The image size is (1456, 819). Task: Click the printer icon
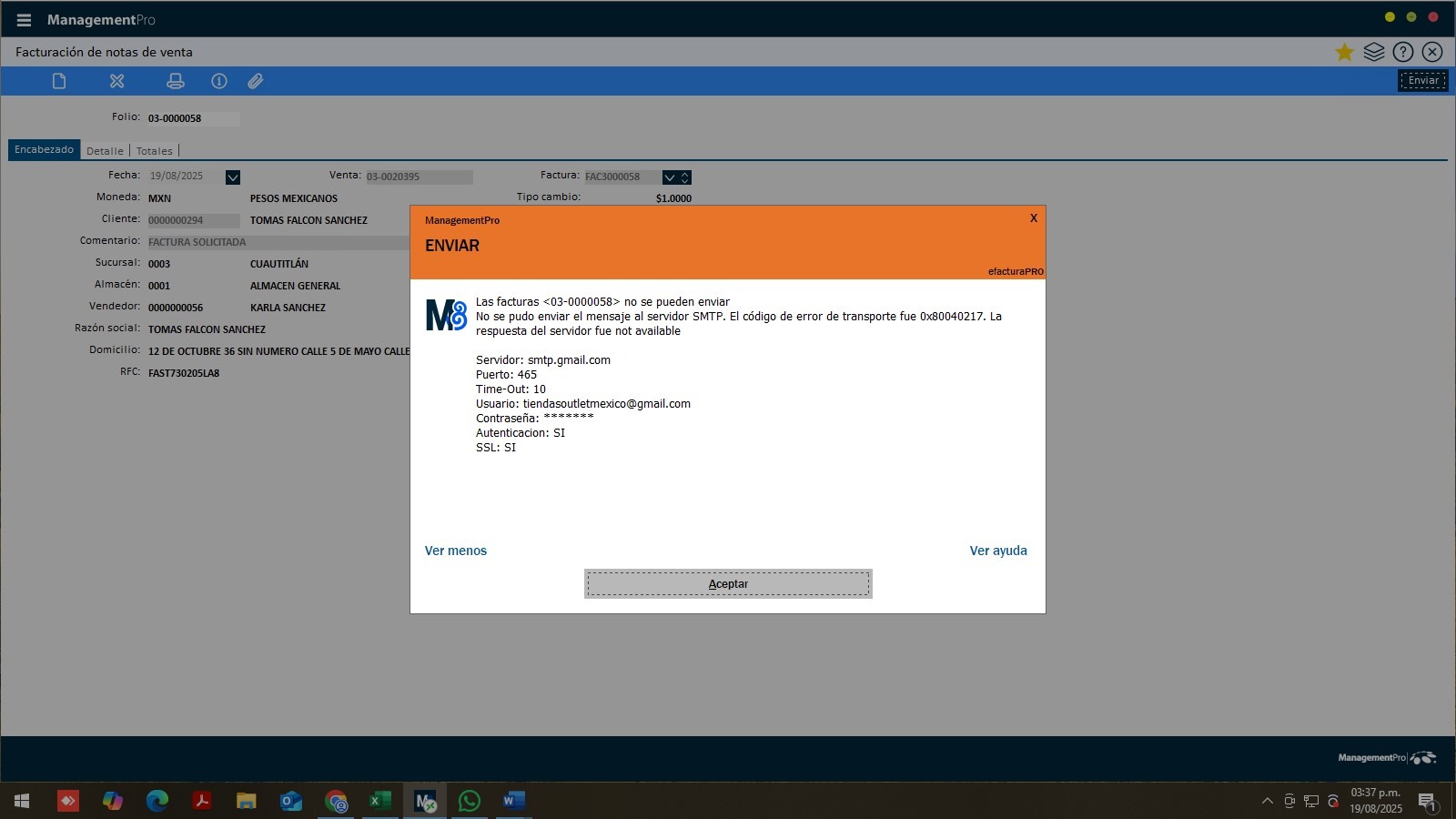coord(176,81)
